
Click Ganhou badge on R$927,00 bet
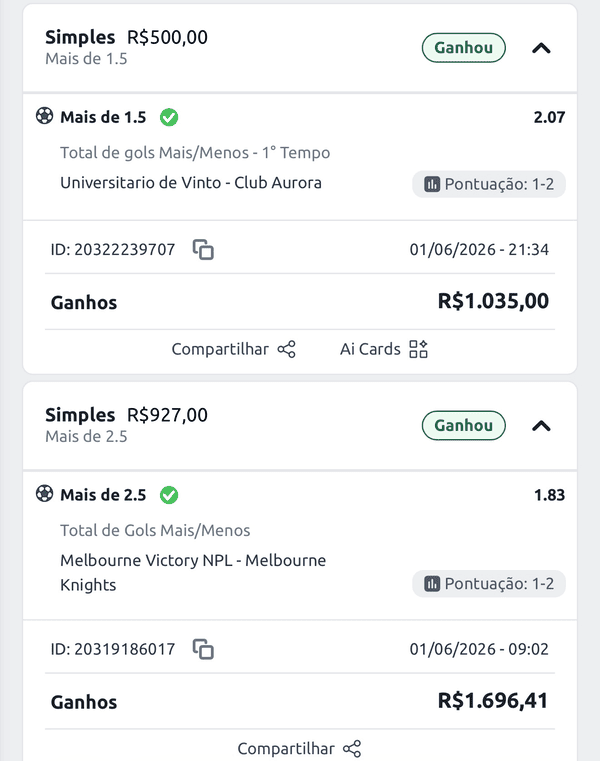click(464, 426)
